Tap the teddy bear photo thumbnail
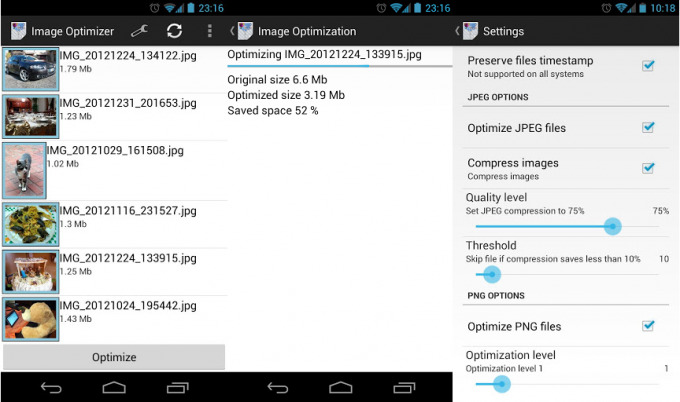The image size is (680, 402). (x=24, y=319)
